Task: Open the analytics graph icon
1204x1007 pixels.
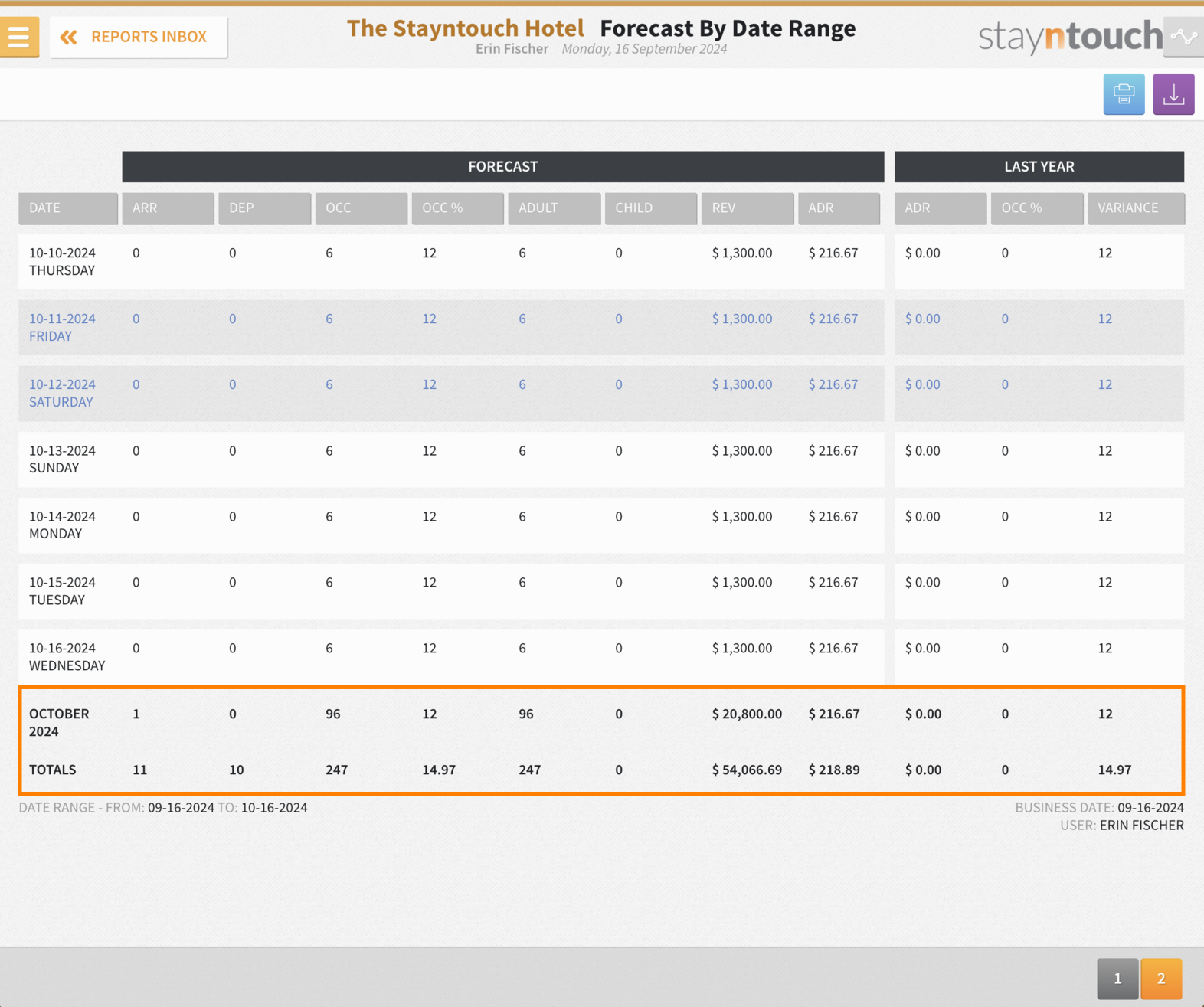Action: [x=1184, y=37]
